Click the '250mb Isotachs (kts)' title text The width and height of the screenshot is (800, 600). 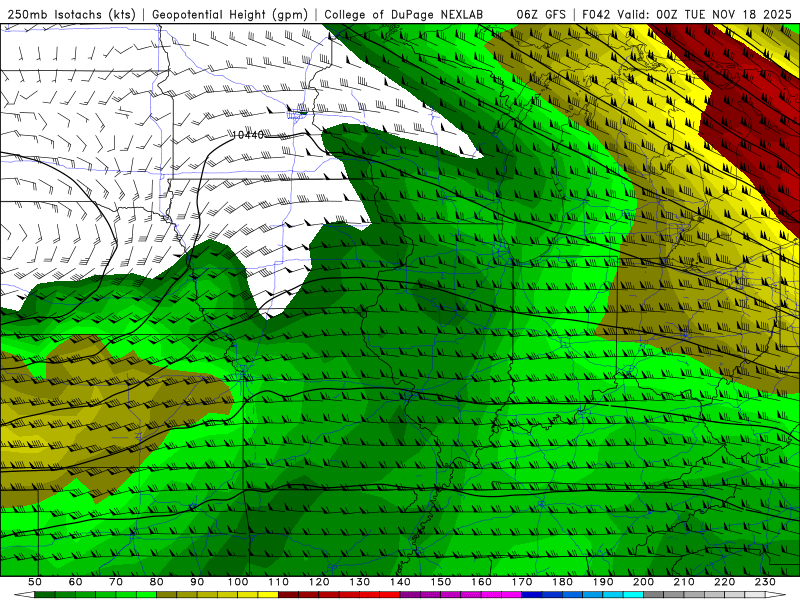[71, 14]
